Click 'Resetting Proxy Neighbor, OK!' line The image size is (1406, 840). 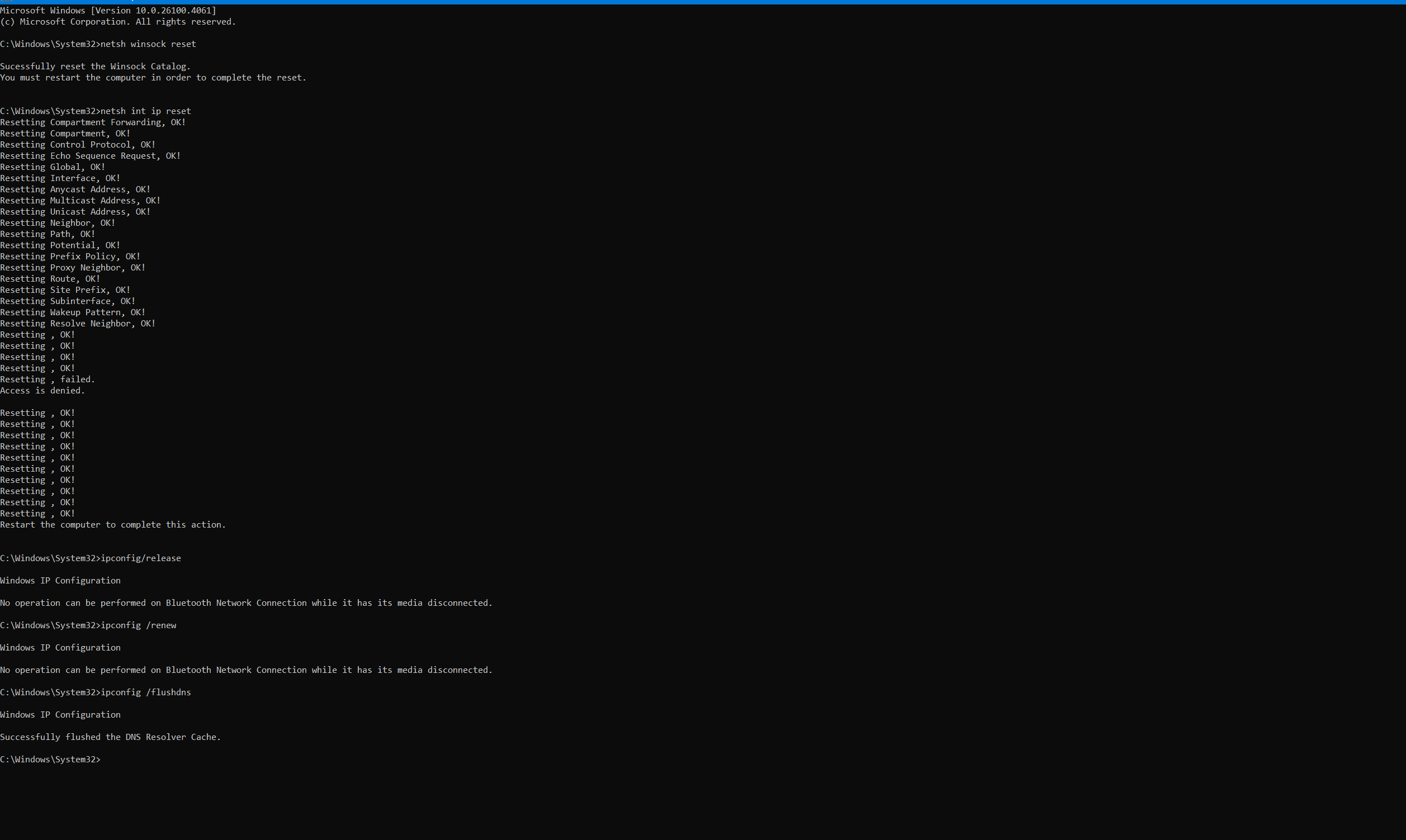[73, 268]
